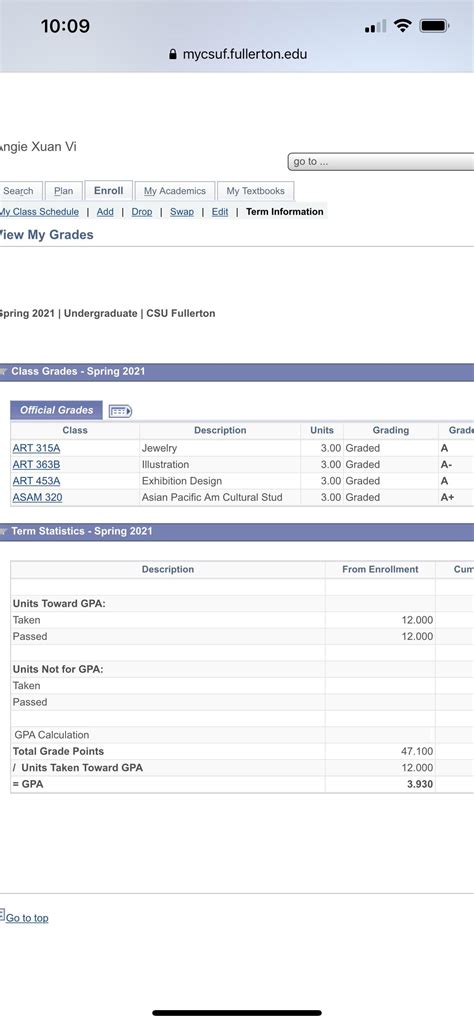Click the Exhibition Design description cell
The image size is (474, 1025).
220,481
